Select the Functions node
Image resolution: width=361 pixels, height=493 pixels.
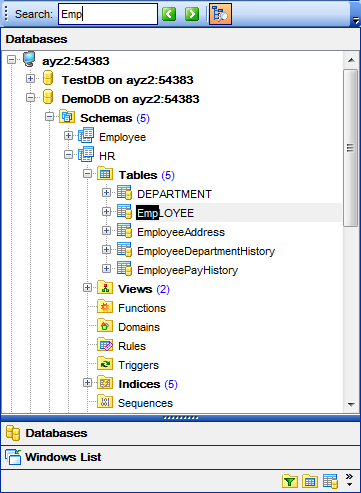[142, 308]
